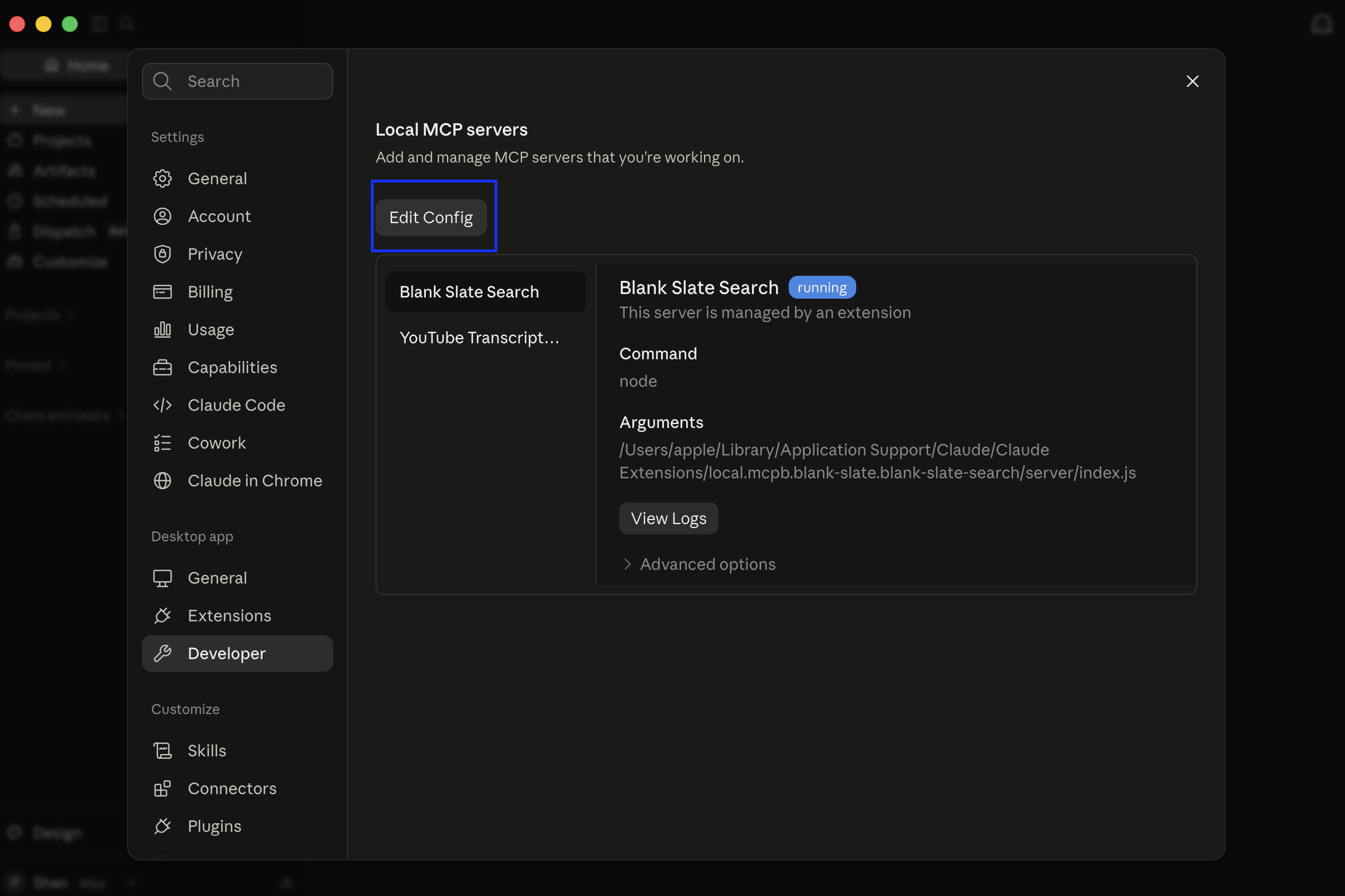Open the Usage section
Viewport: 1345px width, 896px height.
[238, 330]
